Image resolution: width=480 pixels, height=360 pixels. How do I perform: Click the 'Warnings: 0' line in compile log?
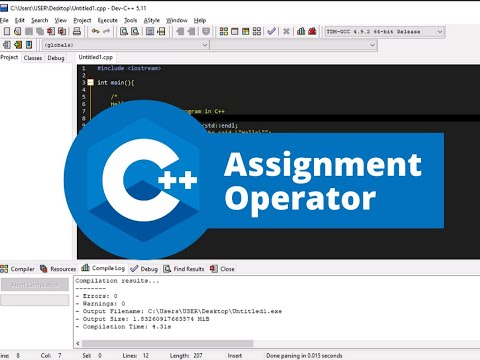click(100, 304)
